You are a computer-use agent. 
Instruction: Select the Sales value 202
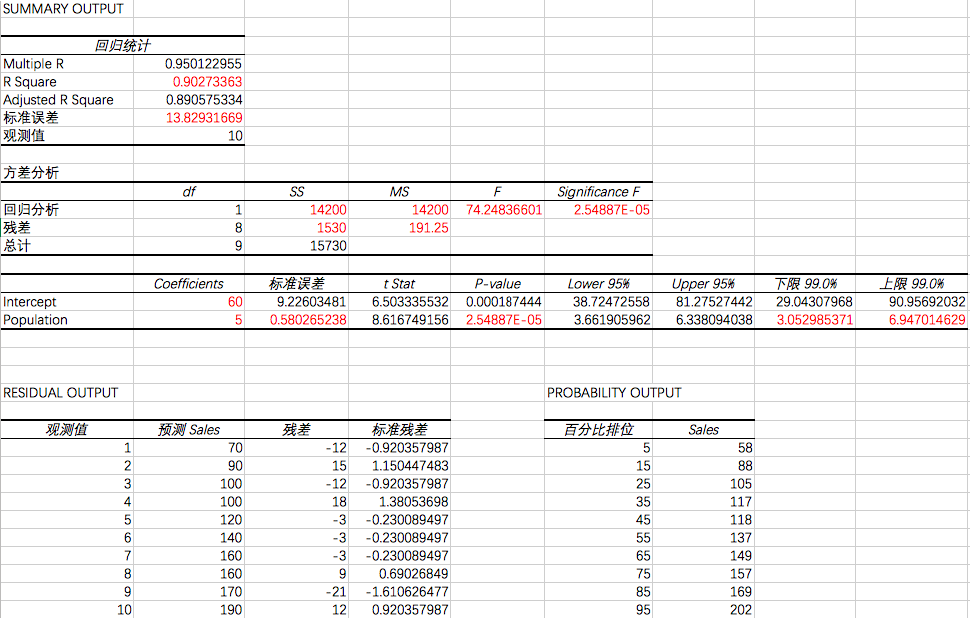[741, 610]
